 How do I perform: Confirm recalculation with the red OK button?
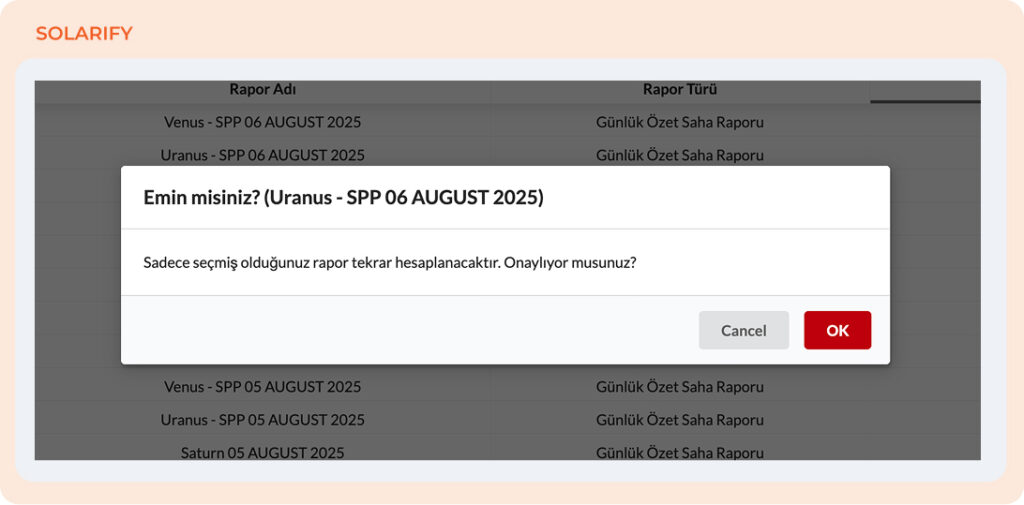pos(837,330)
